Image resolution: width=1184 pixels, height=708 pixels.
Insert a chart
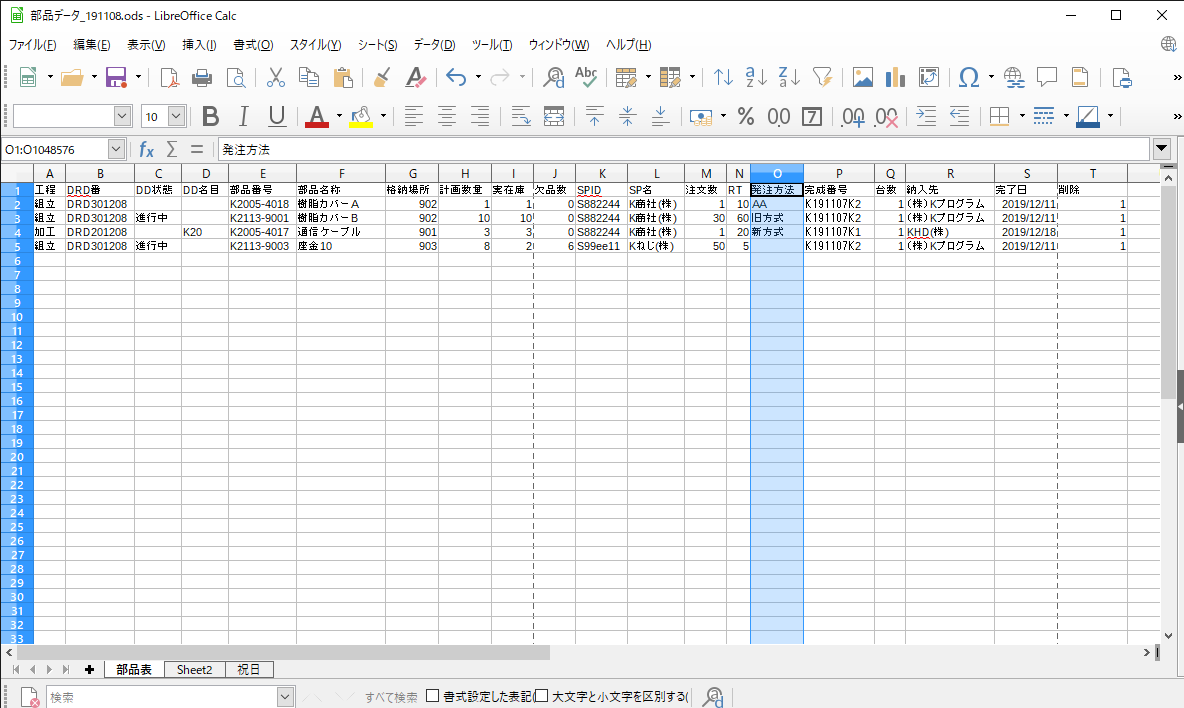(x=894, y=77)
